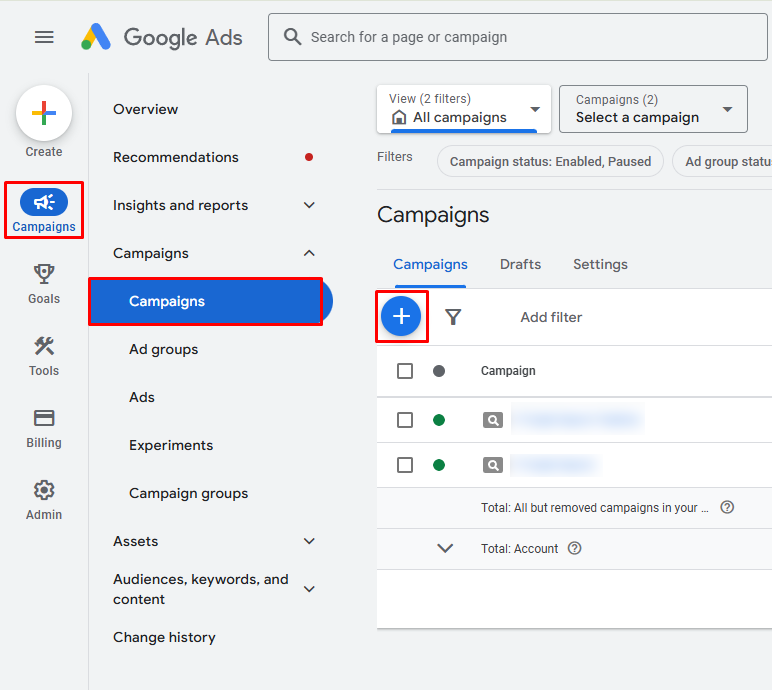Open the Select a campaign dropdown
772x690 pixels.
pyautogui.click(x=653, y=109)
